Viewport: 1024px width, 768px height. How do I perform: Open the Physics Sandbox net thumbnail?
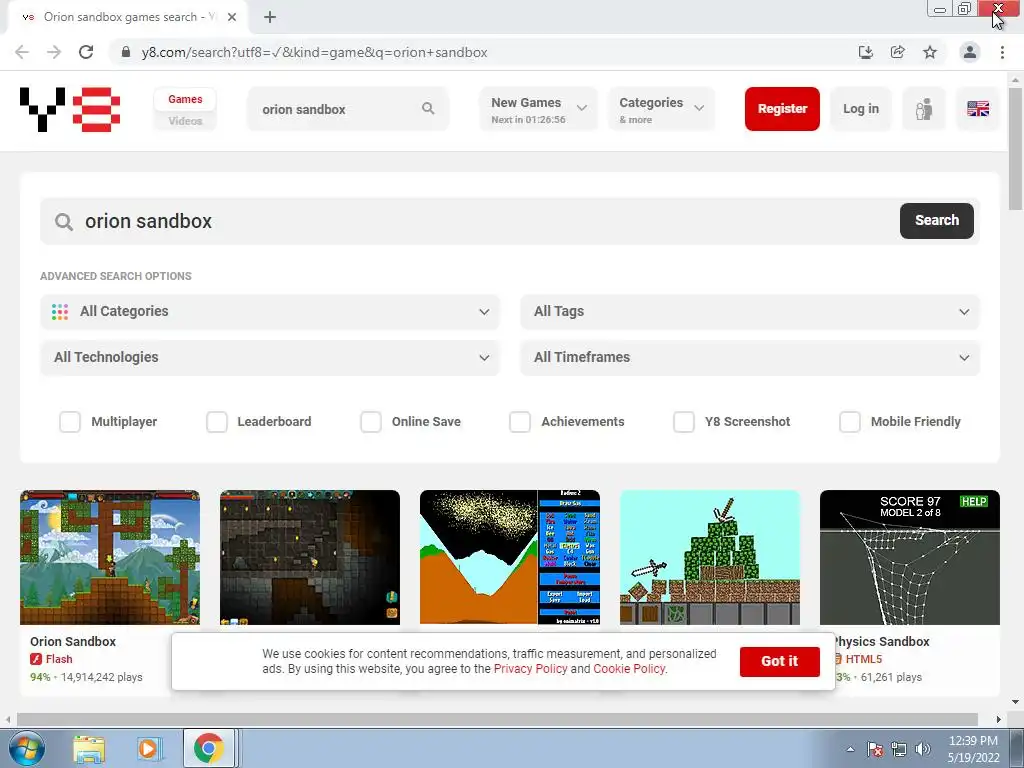910,557
